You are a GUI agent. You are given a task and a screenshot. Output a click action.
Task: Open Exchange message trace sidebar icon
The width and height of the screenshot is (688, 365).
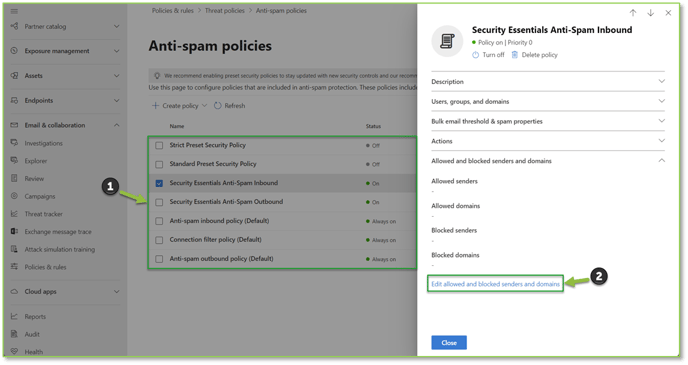click(14, 231)
